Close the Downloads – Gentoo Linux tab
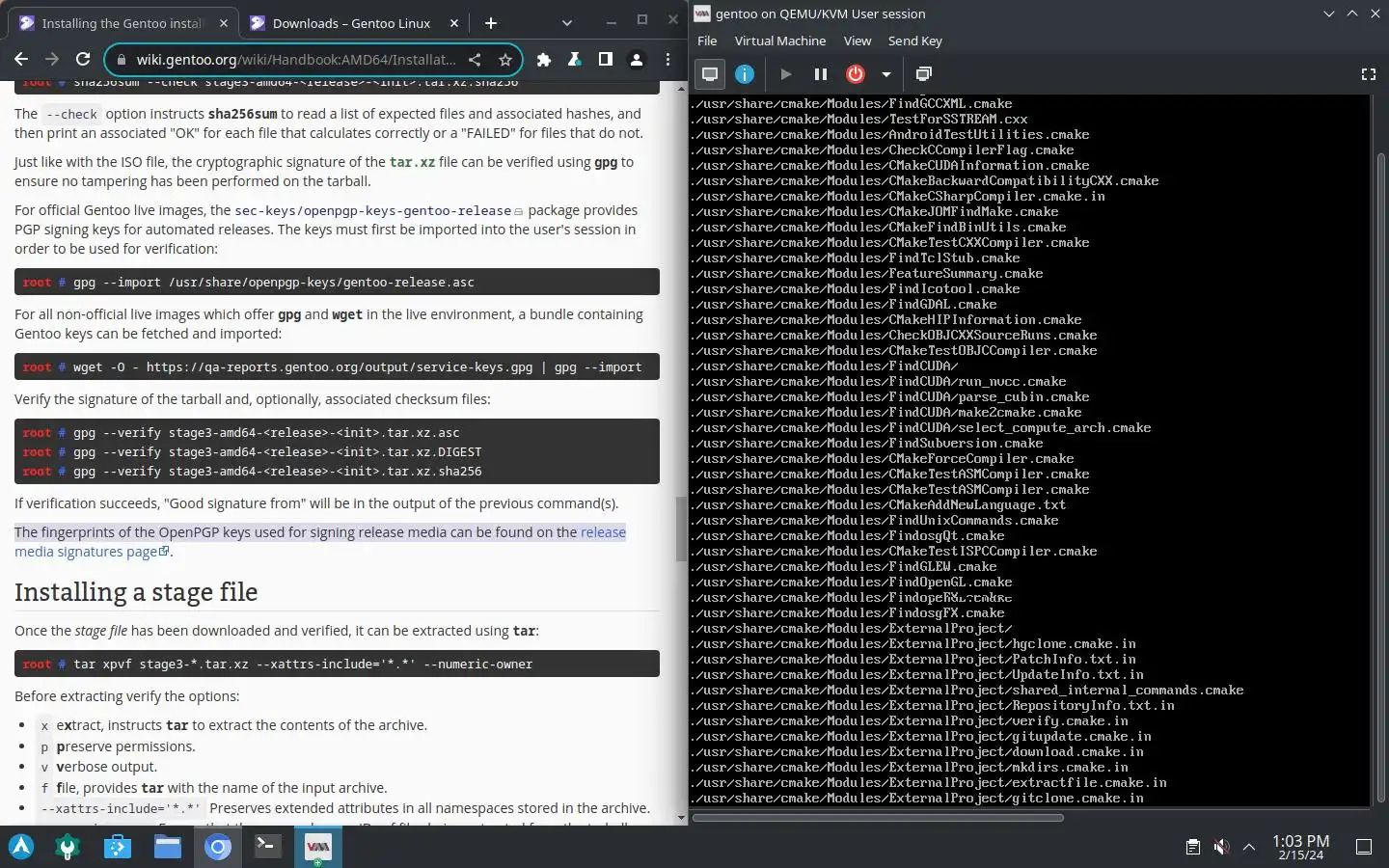The width and height of the screenshot is (1389, 868). tap(454, 23)
